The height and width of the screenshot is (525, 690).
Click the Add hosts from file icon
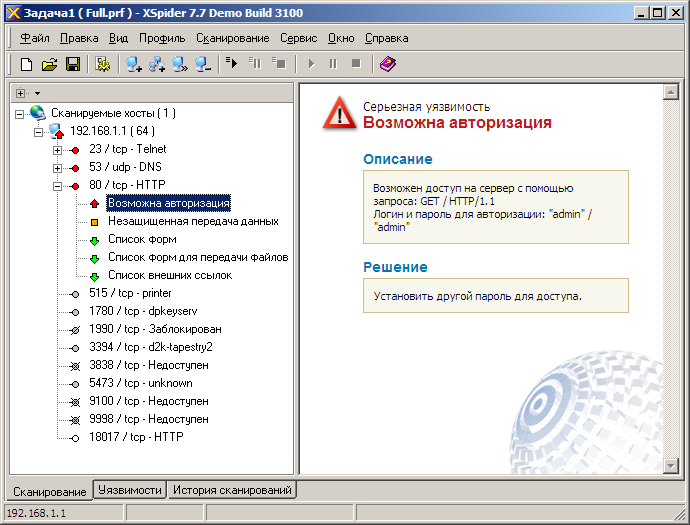click(x=180, y=64)
